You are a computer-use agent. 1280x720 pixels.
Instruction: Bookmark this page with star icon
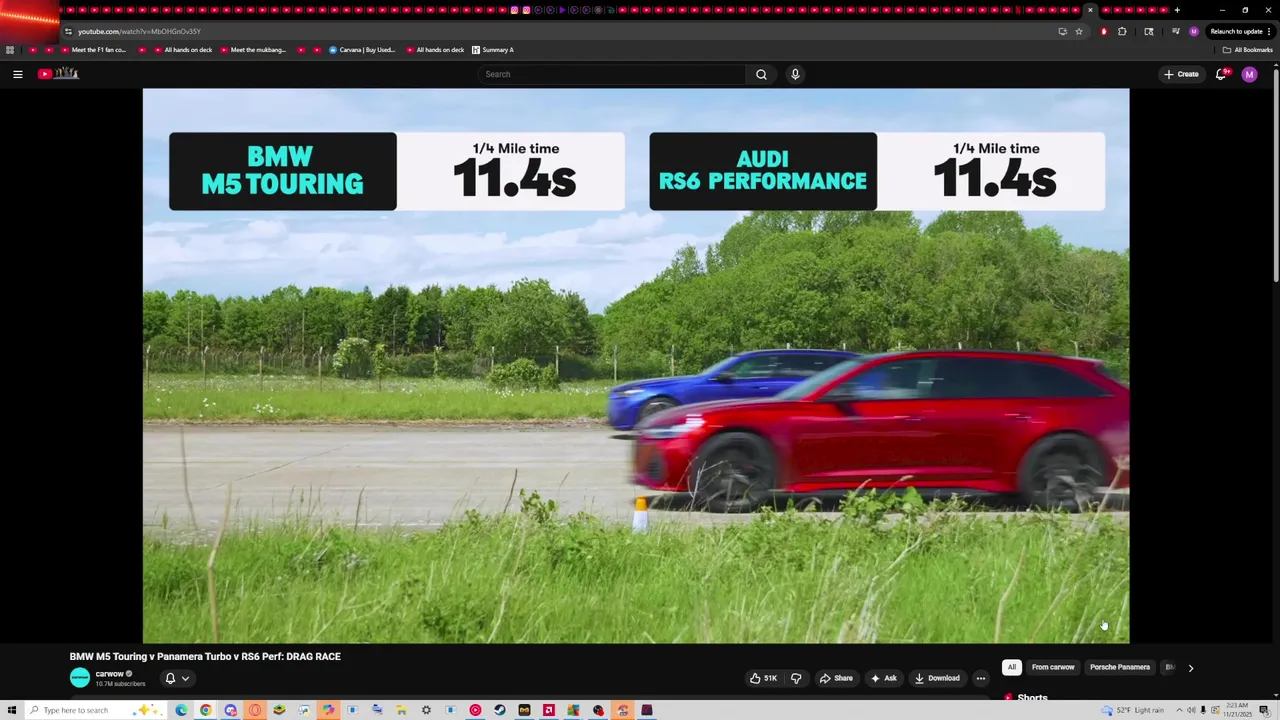(1079, 31)
